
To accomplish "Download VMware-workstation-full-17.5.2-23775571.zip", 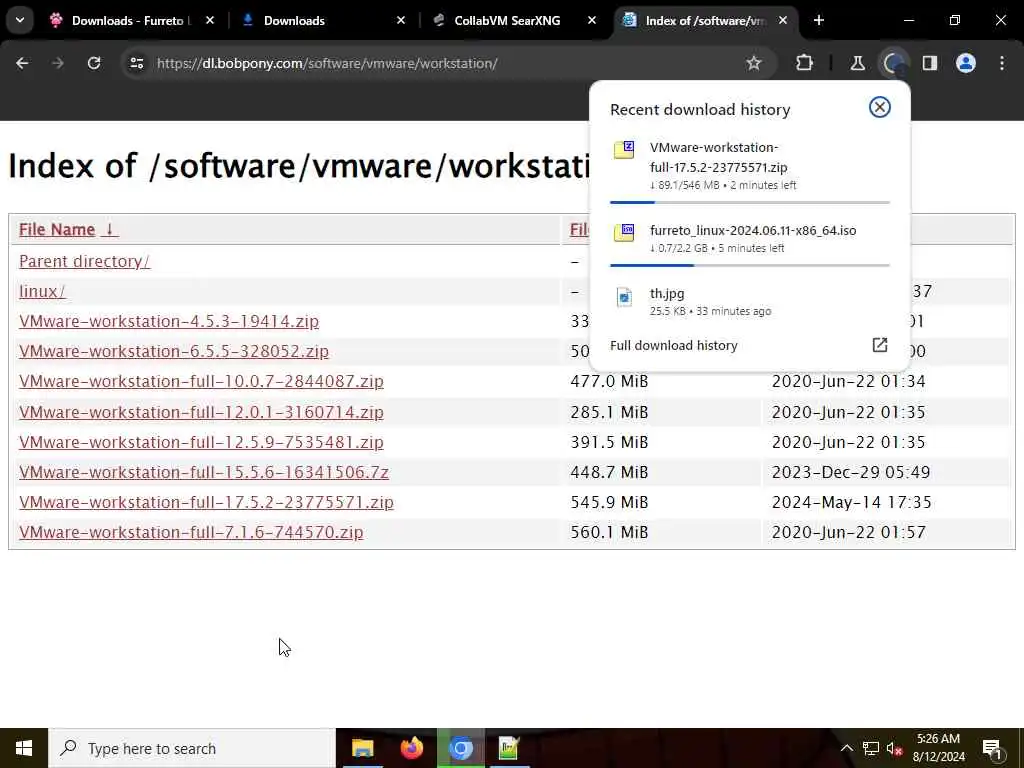I will [x=206, y=502].
